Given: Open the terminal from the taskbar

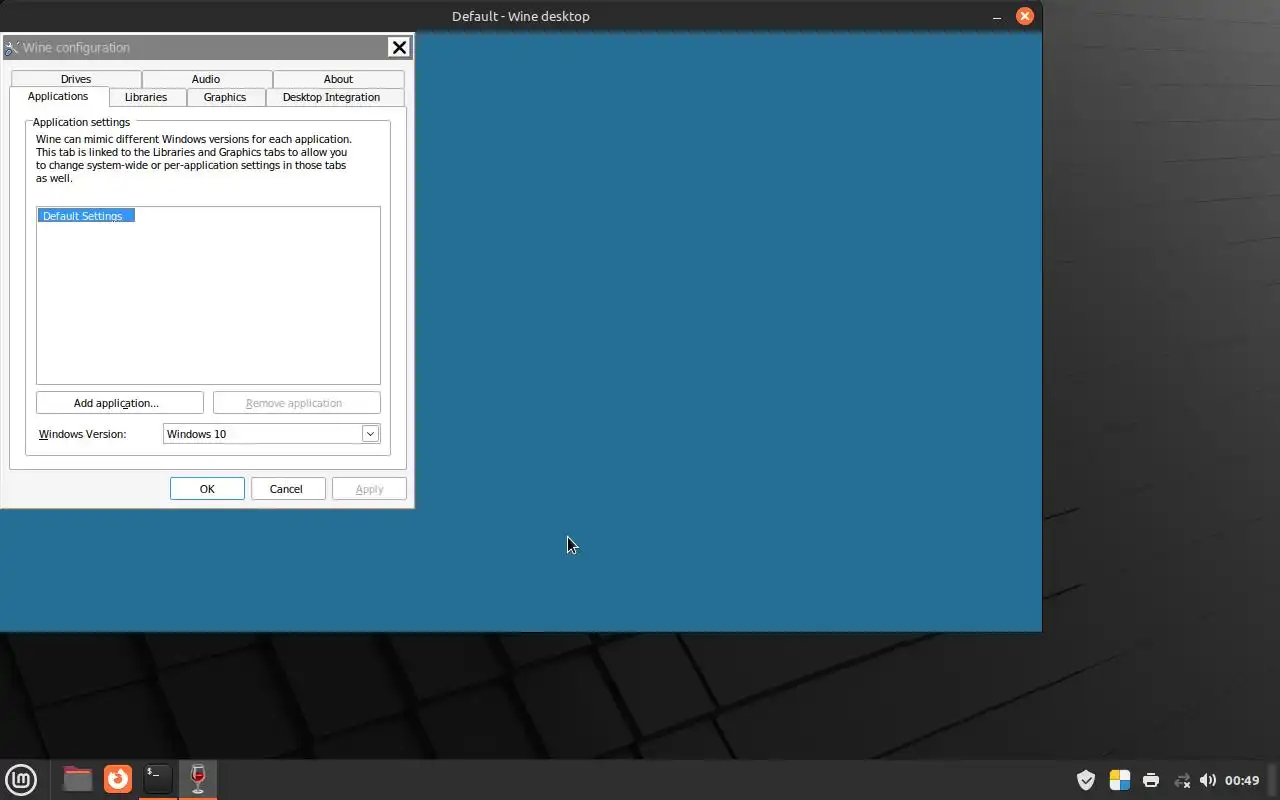Looking at the screenshot, I should 157,778.
